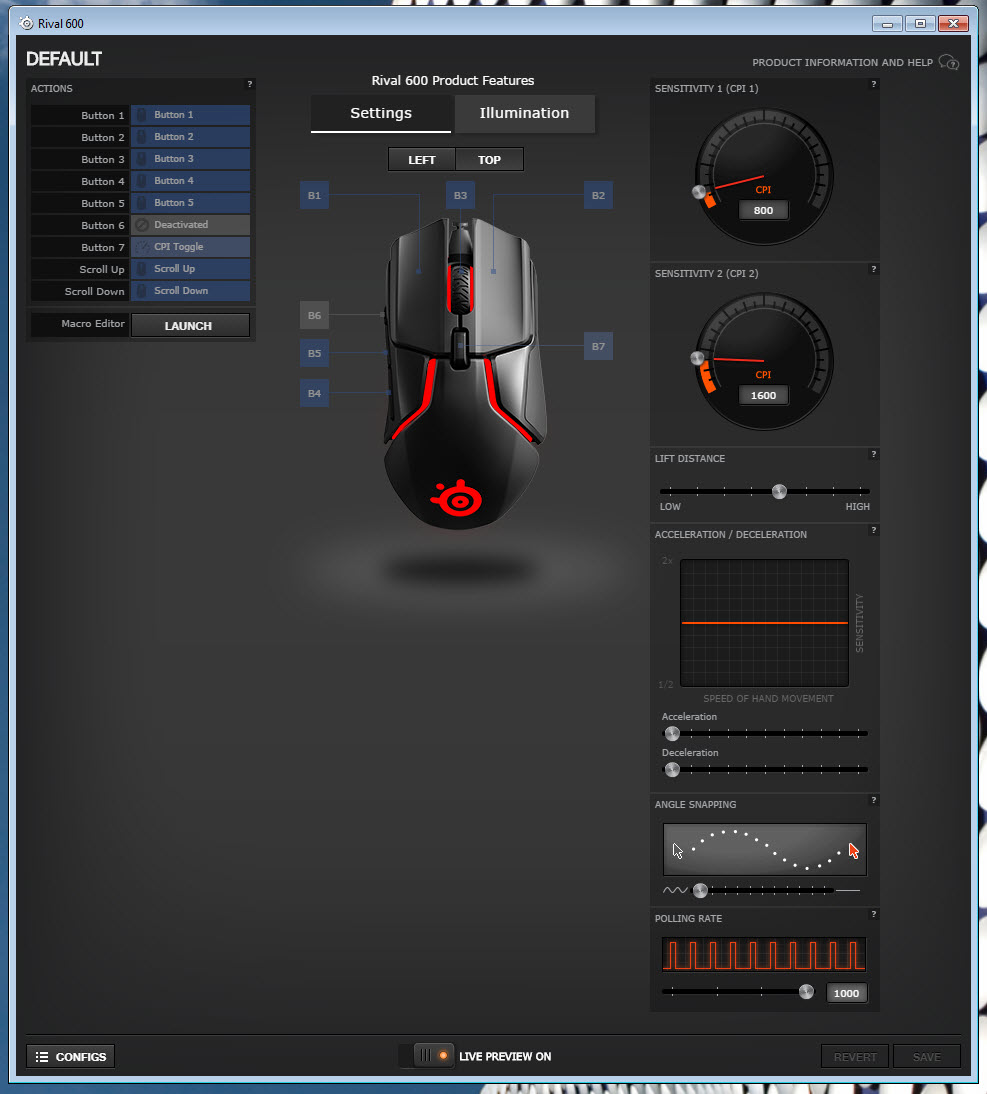Viewport: 987px width, 1094px height.
Task: Click the SteelSeries icon in the title bar
Action: pos(27,24)
